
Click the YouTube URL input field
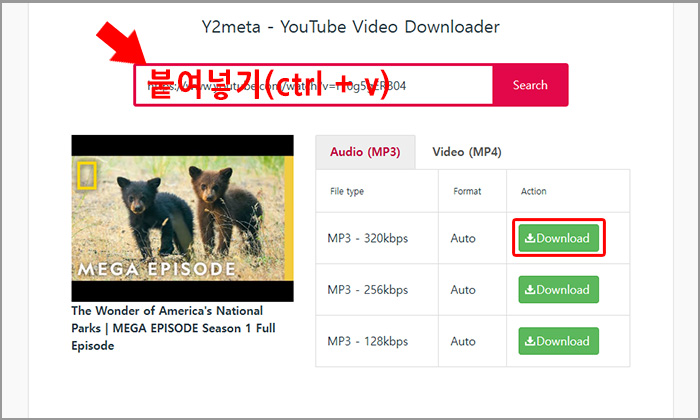314,85
